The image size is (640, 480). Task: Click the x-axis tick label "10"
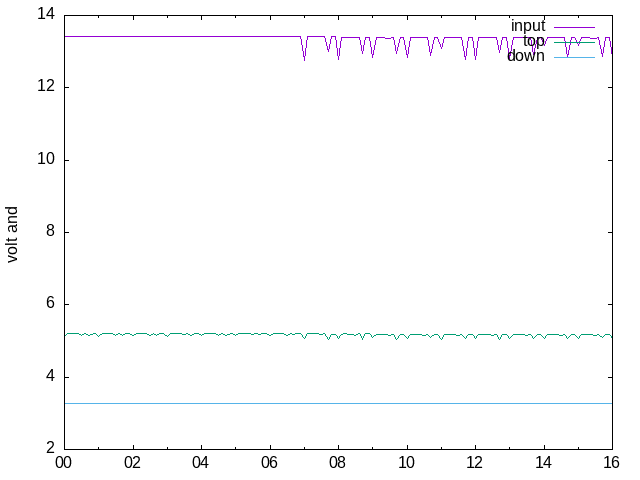[x=407, y=464]
